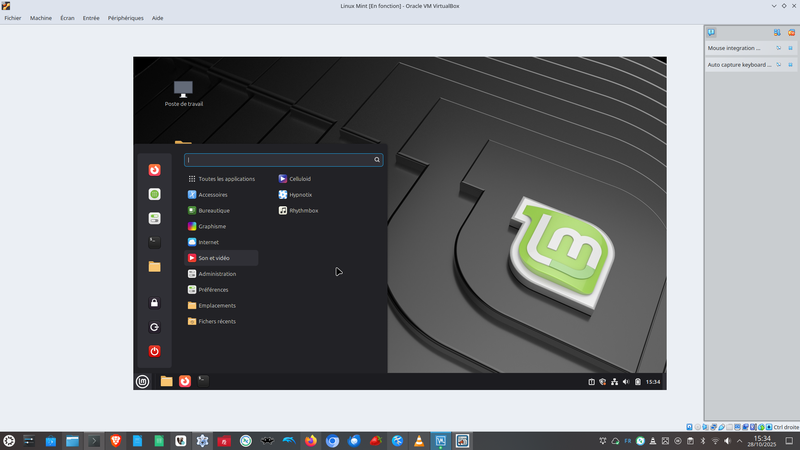
Task: Show Toutes les applications
Action: (224, 179)
